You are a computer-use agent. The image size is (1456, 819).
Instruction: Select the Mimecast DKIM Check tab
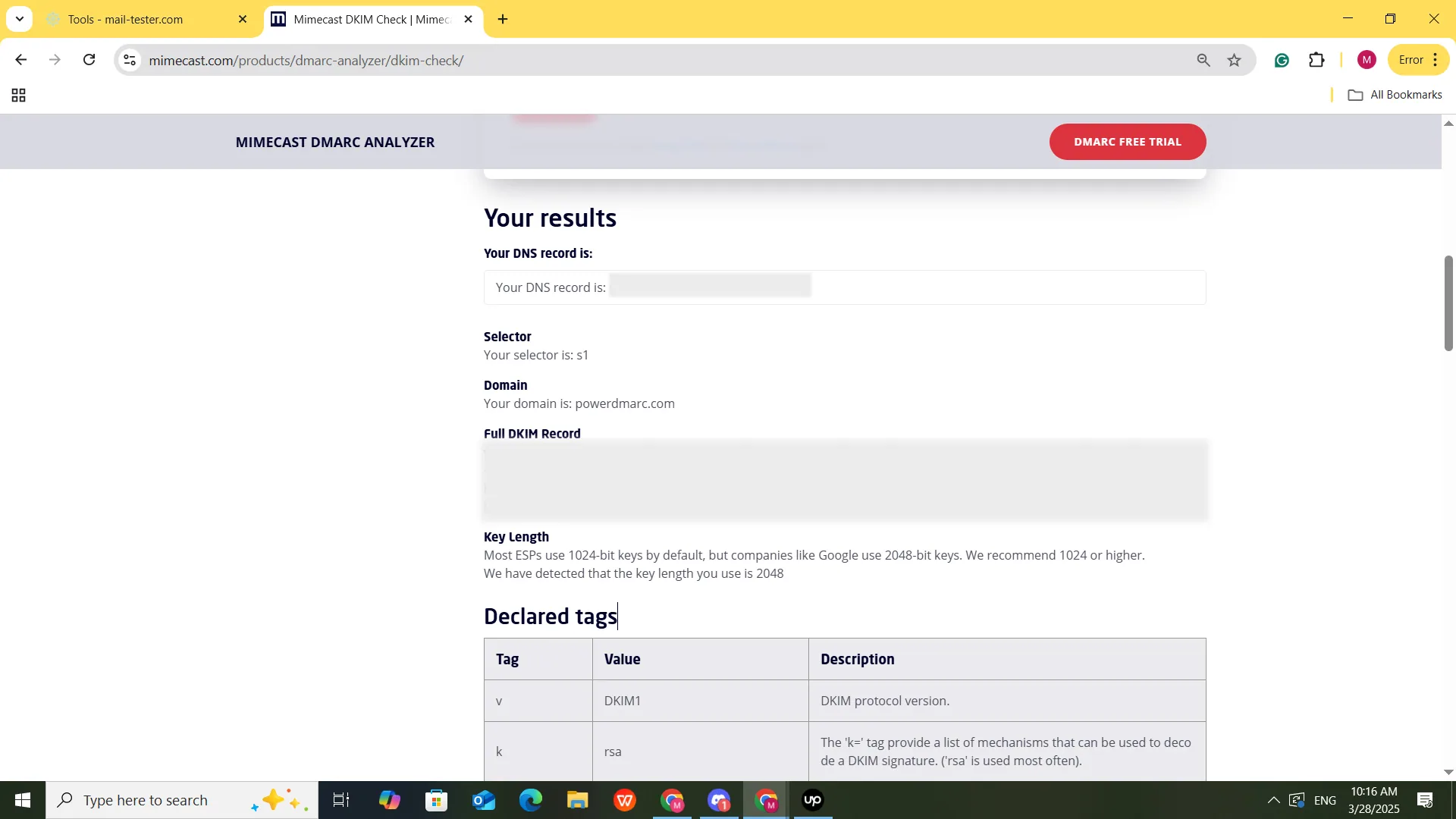372,20
